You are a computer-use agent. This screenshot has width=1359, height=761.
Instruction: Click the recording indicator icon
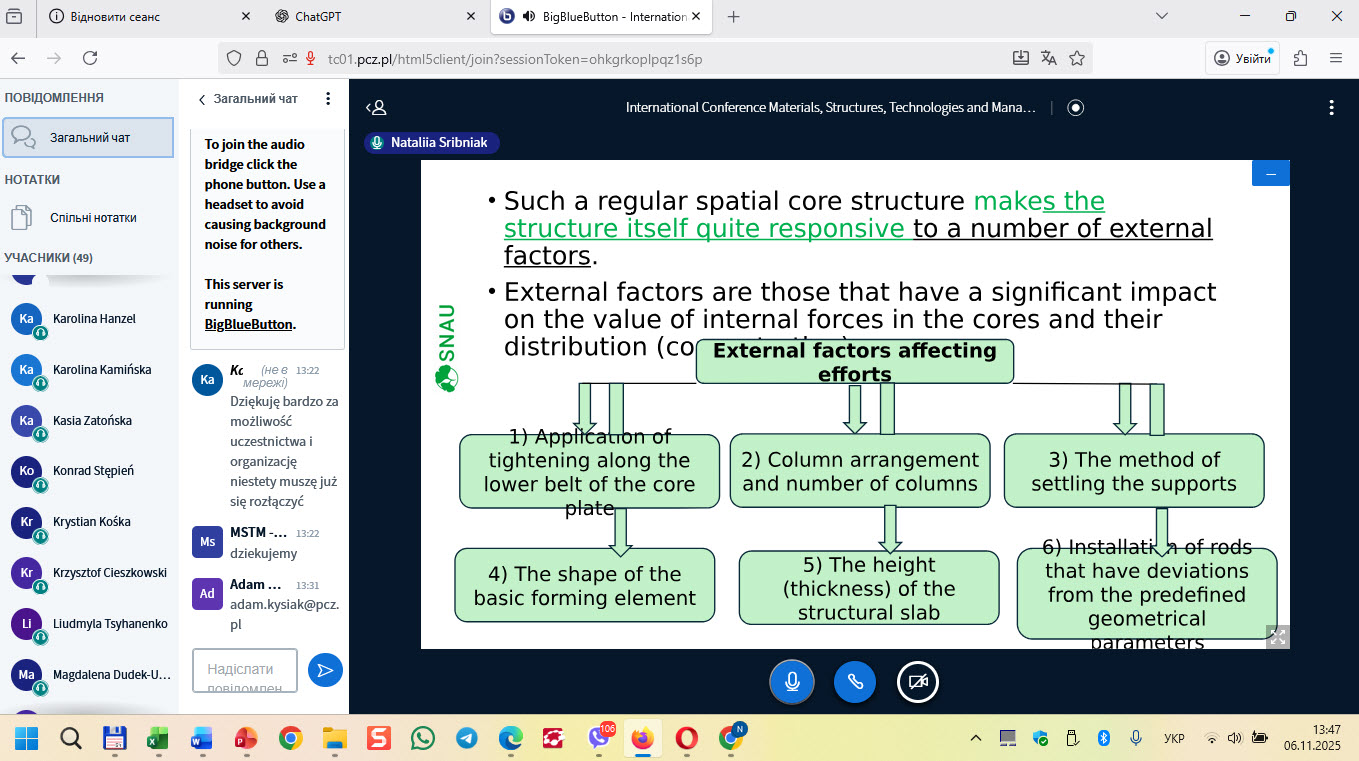(x=1076, y=108)
